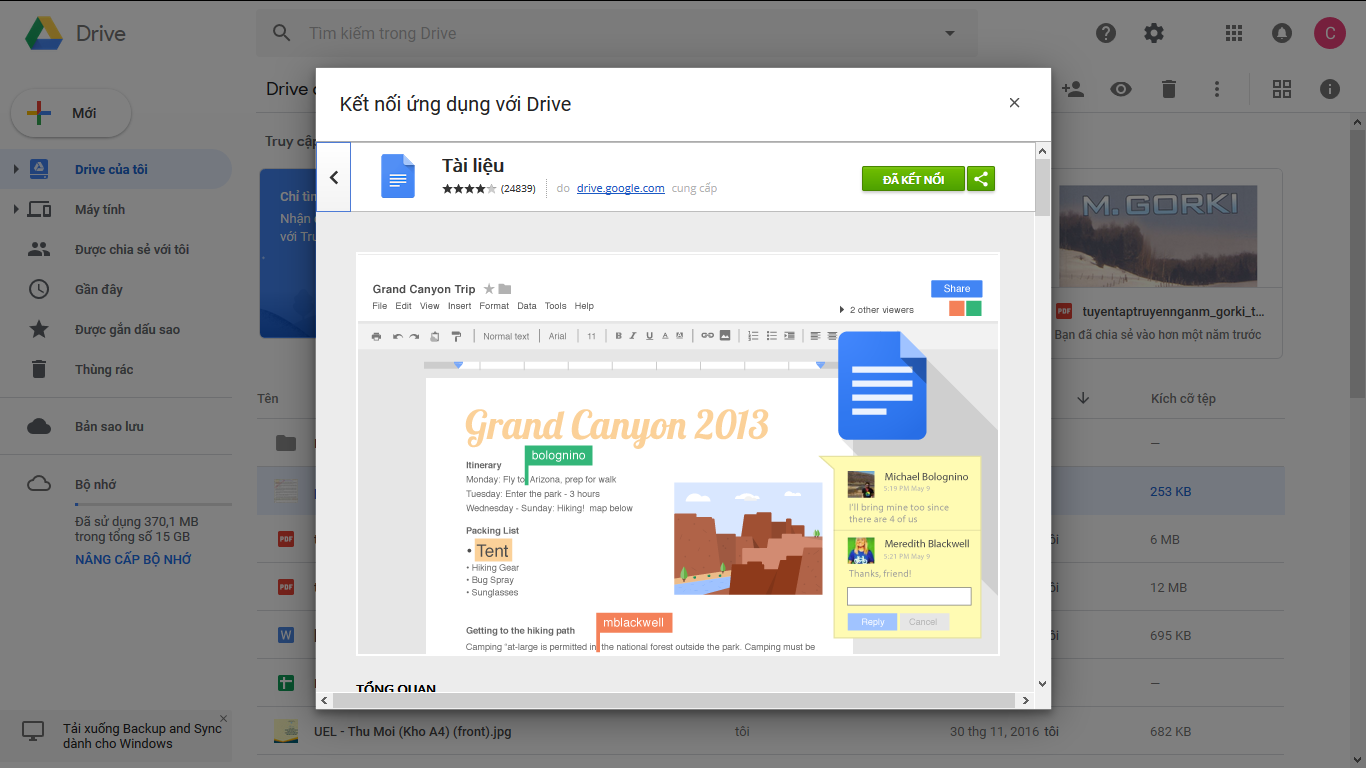Expand Drive của tôi tree
1366x768 pixels.
(15, 169)
